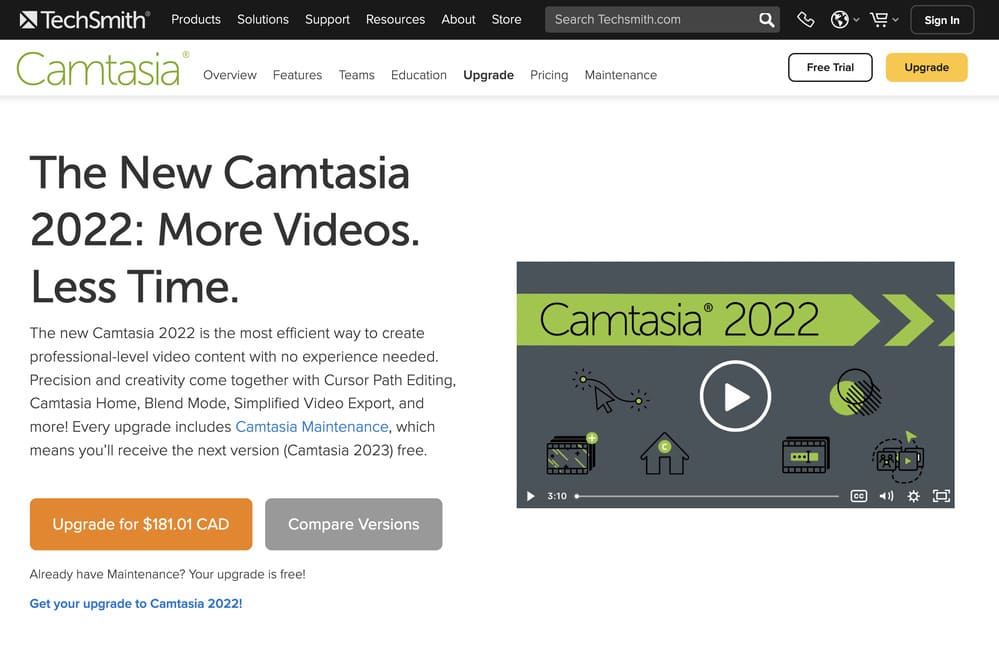Expand the language selector dropdown

click(855, 19)
